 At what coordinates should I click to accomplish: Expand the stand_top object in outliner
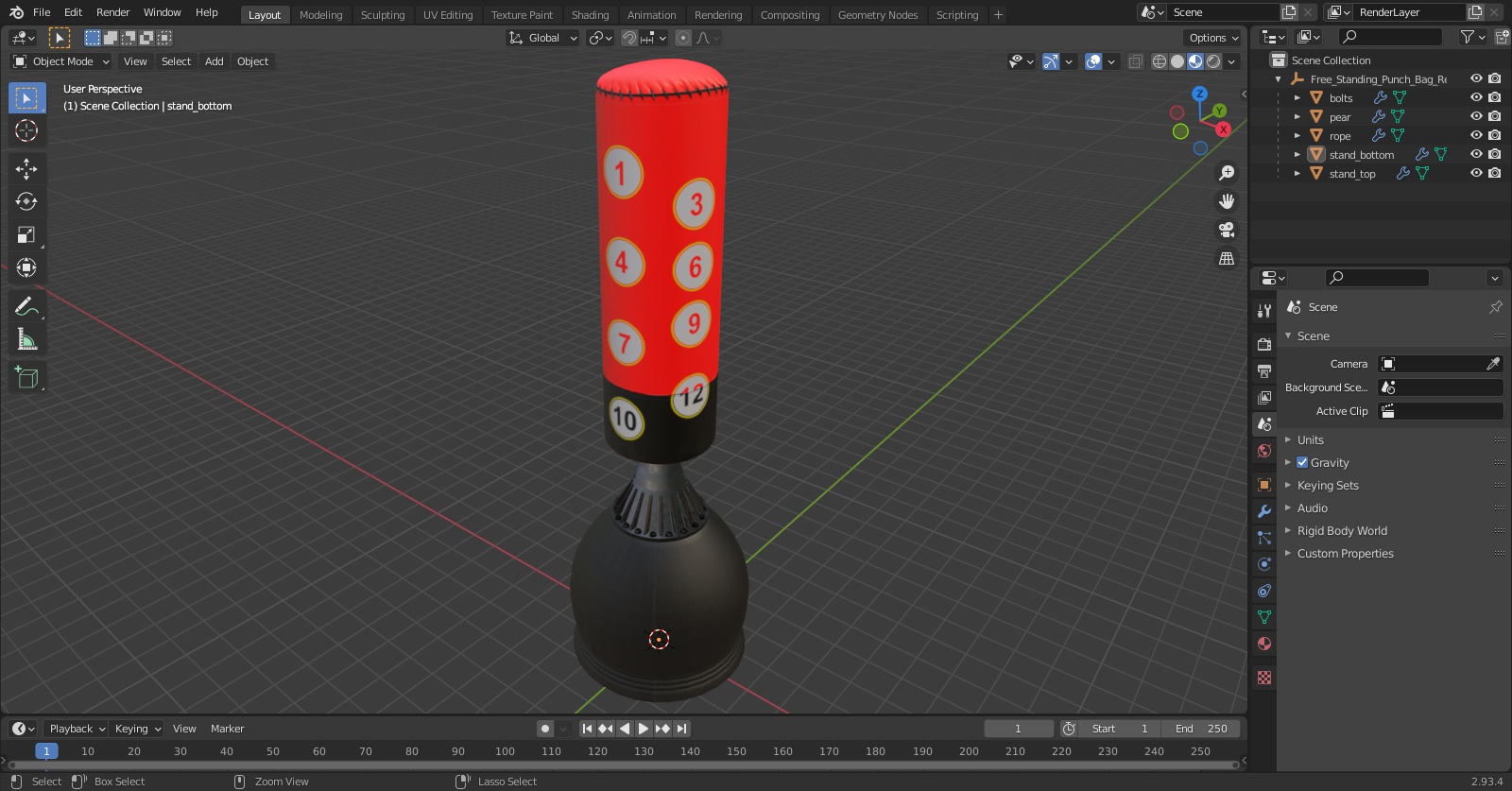1297,174
